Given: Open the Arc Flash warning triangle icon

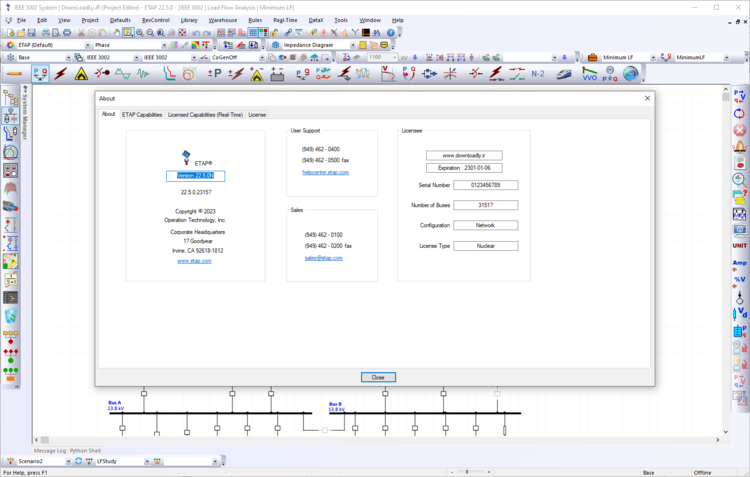Looking at the screenshot, I should (82, 74).
